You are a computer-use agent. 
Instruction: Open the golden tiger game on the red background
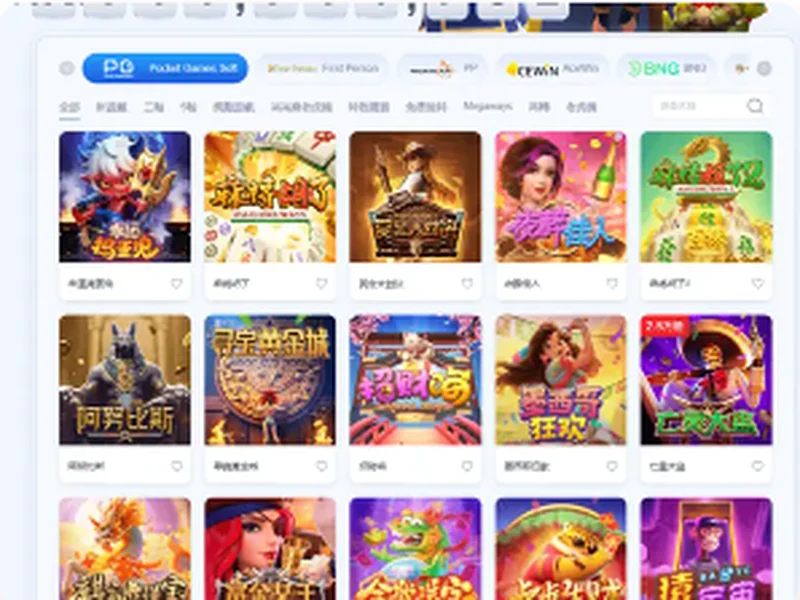561,549
